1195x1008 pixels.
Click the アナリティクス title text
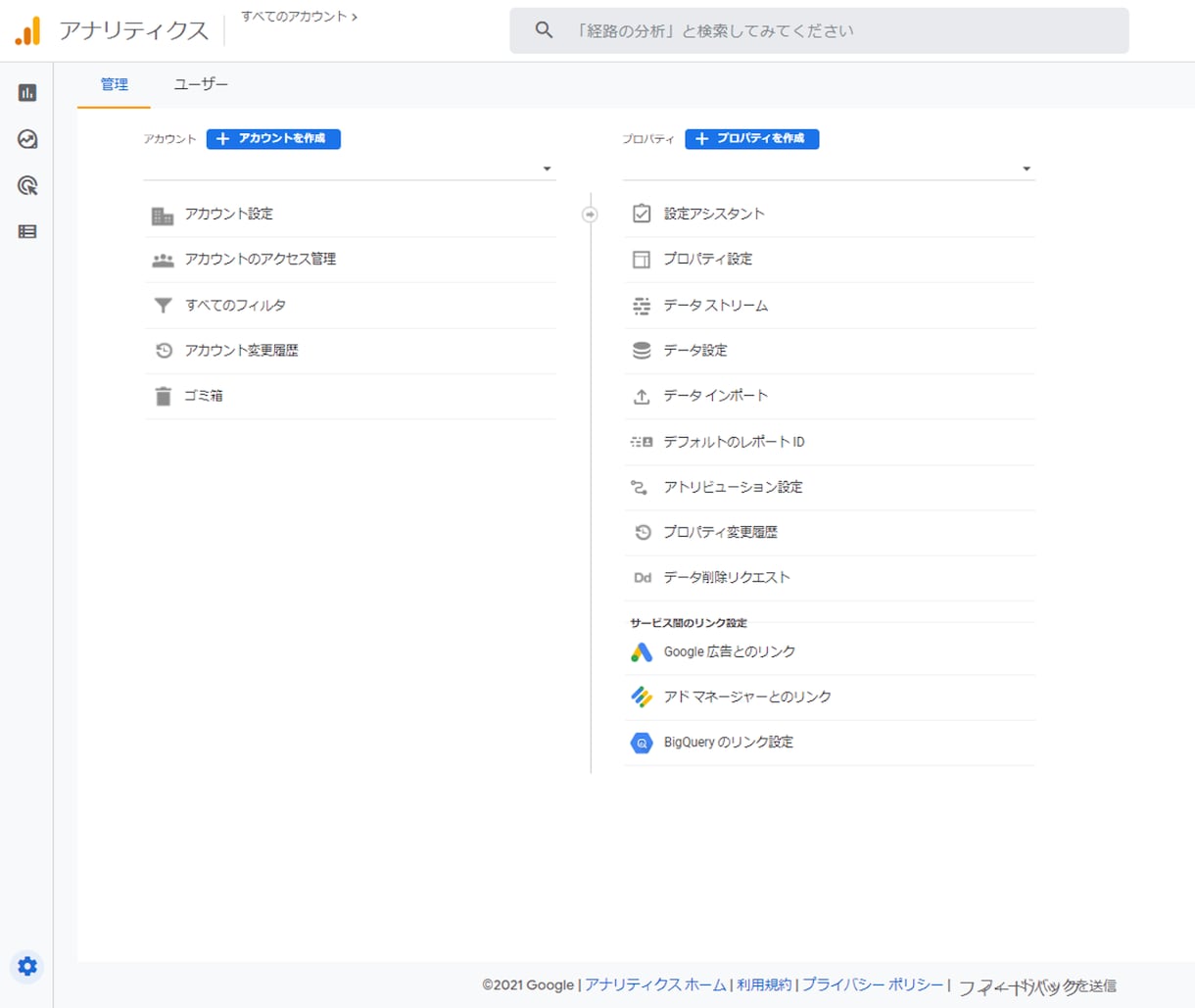tap(134, 30)
